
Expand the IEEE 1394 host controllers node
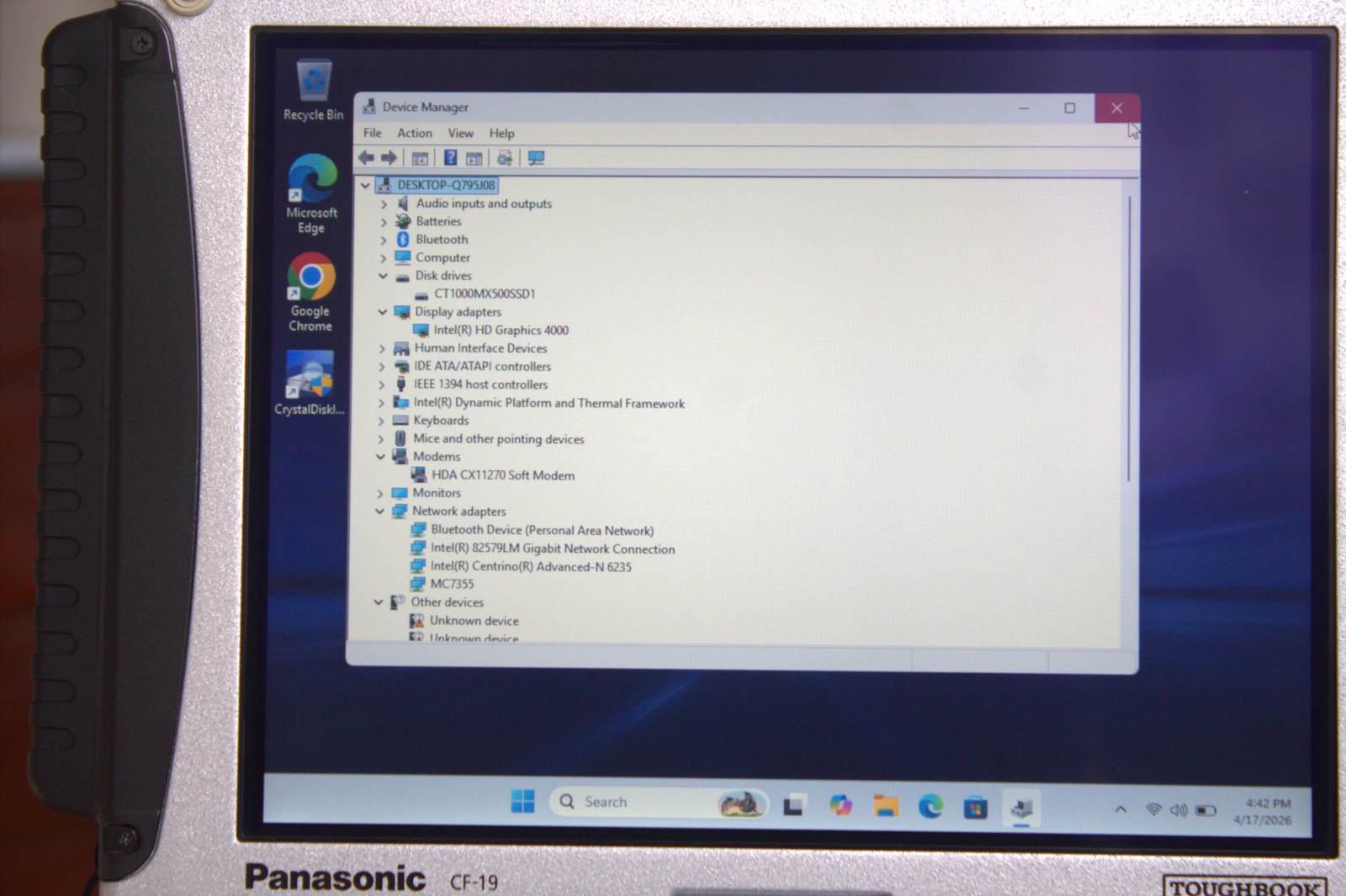click(382, 384)
